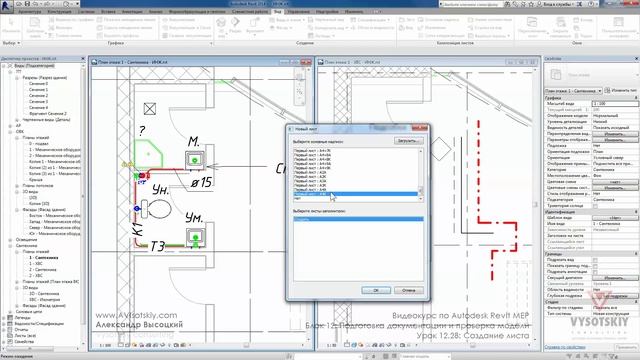The width and height of the screenshot is (640, 360).
Task: Click Отмена button in New Sheet dialog
Action: click(408, 290)
